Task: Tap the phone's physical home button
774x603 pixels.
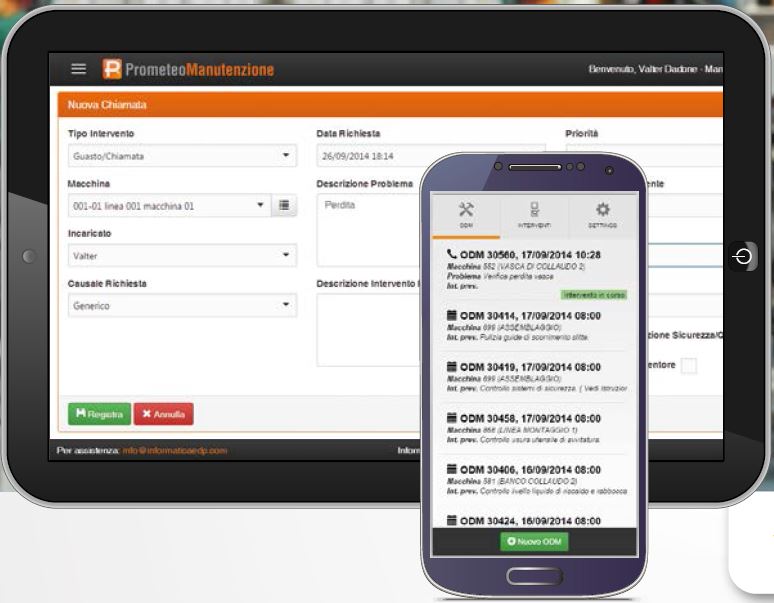Action: [535, 576]
